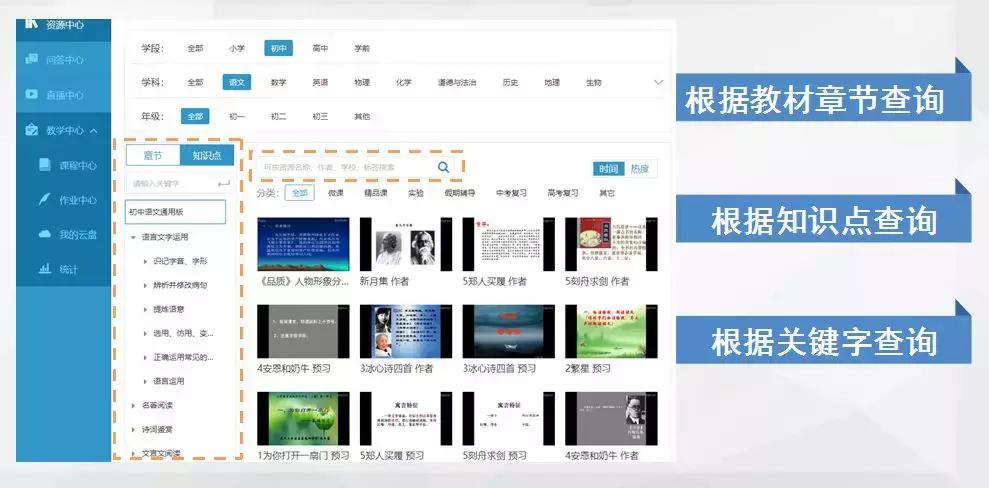Image resolution: width=989 pixels, height=488 pixels.
Task: Expand the 学科 subject row chevron
Action: pyautogui.click(x=658, y=82)
